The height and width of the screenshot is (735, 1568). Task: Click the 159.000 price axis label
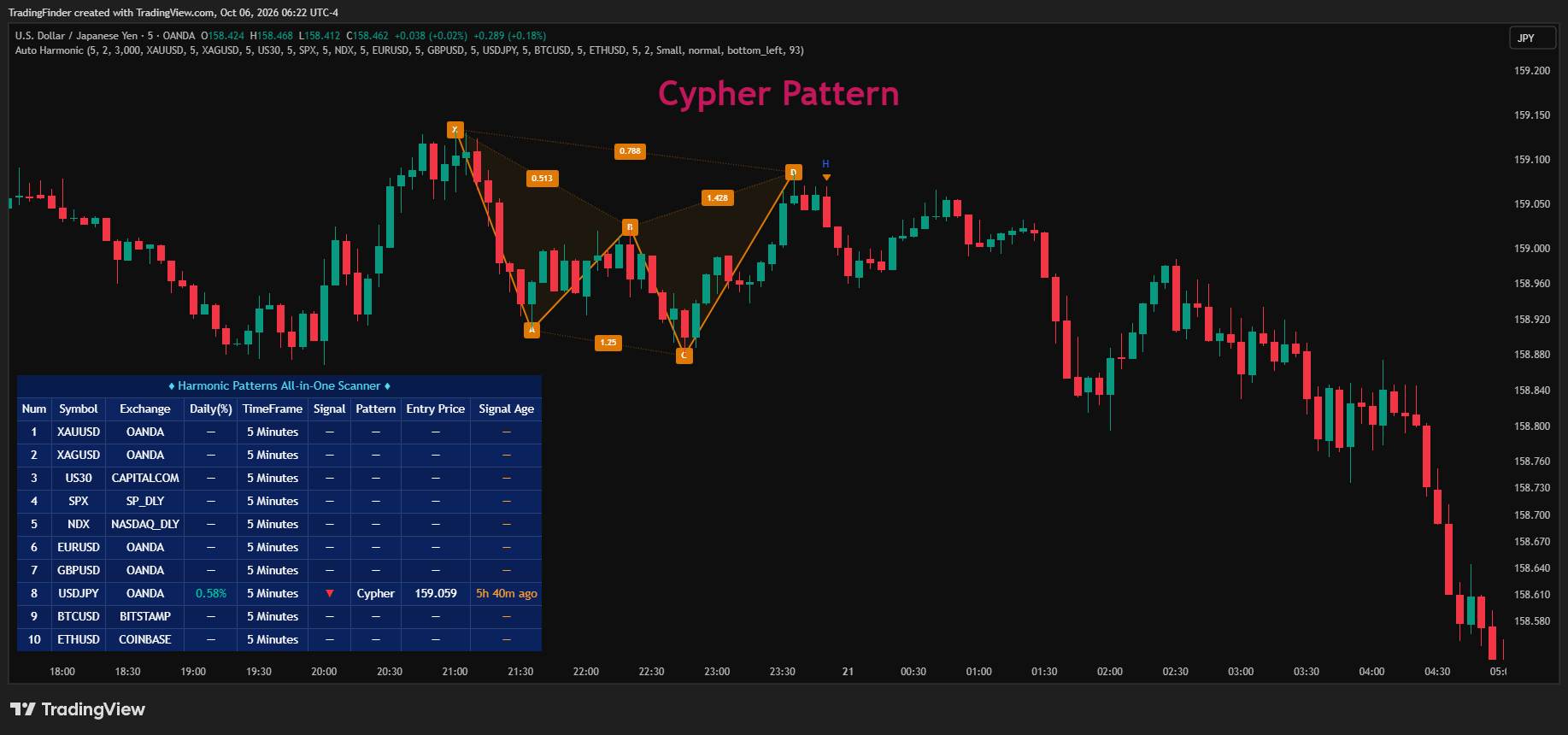pyautogui.click(x=1532, y=249)
